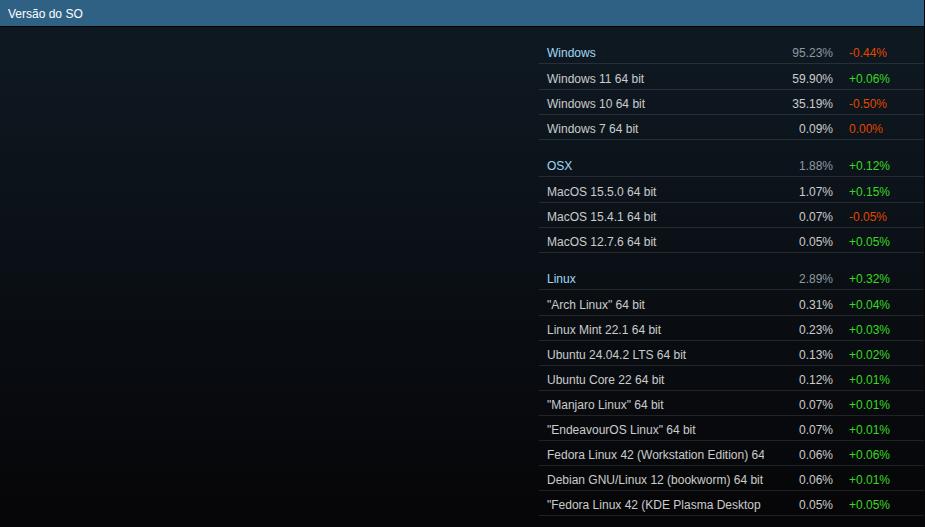Screen dimensions: 925x527
Task: Click the 'MacOS 12.7.6 64 bit' row label
Action: (601, 242)
